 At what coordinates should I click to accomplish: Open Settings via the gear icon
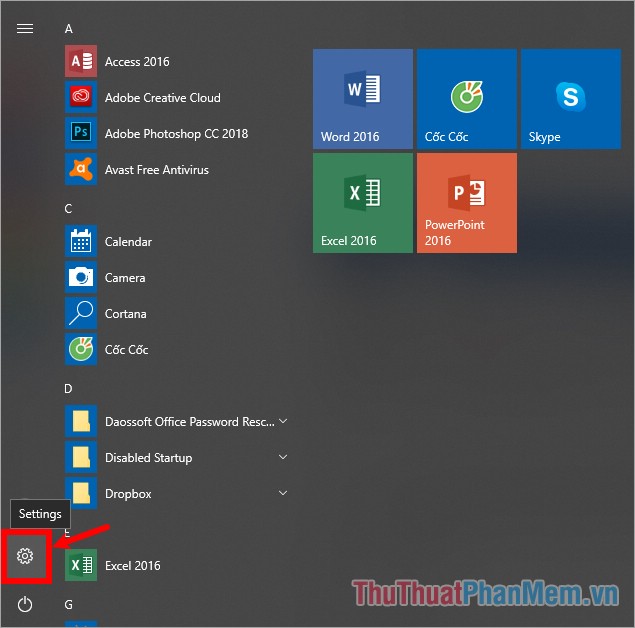coord(25,556)
